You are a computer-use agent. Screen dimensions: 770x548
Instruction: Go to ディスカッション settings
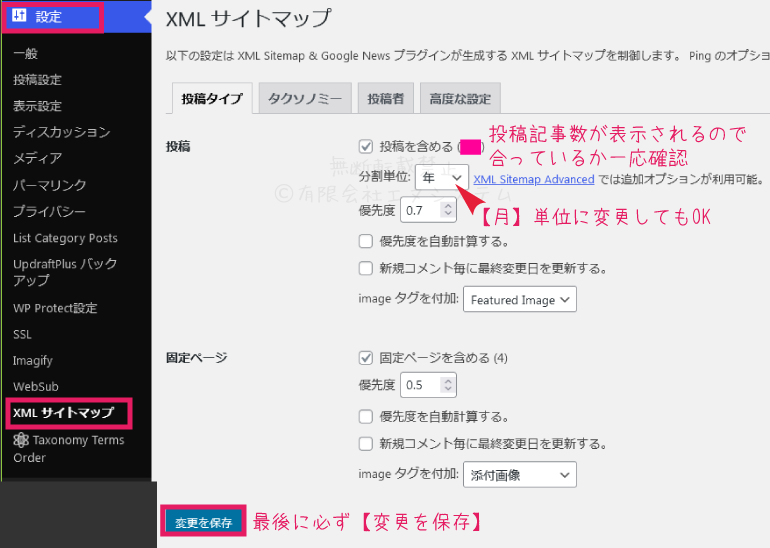[61, 132]
